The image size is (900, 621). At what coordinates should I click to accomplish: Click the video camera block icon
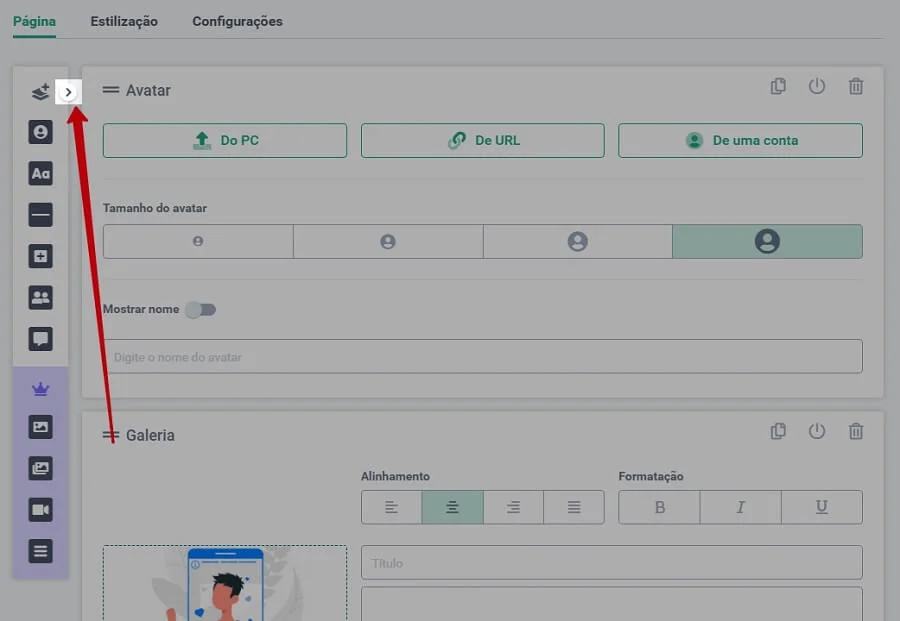pos(40,510)
